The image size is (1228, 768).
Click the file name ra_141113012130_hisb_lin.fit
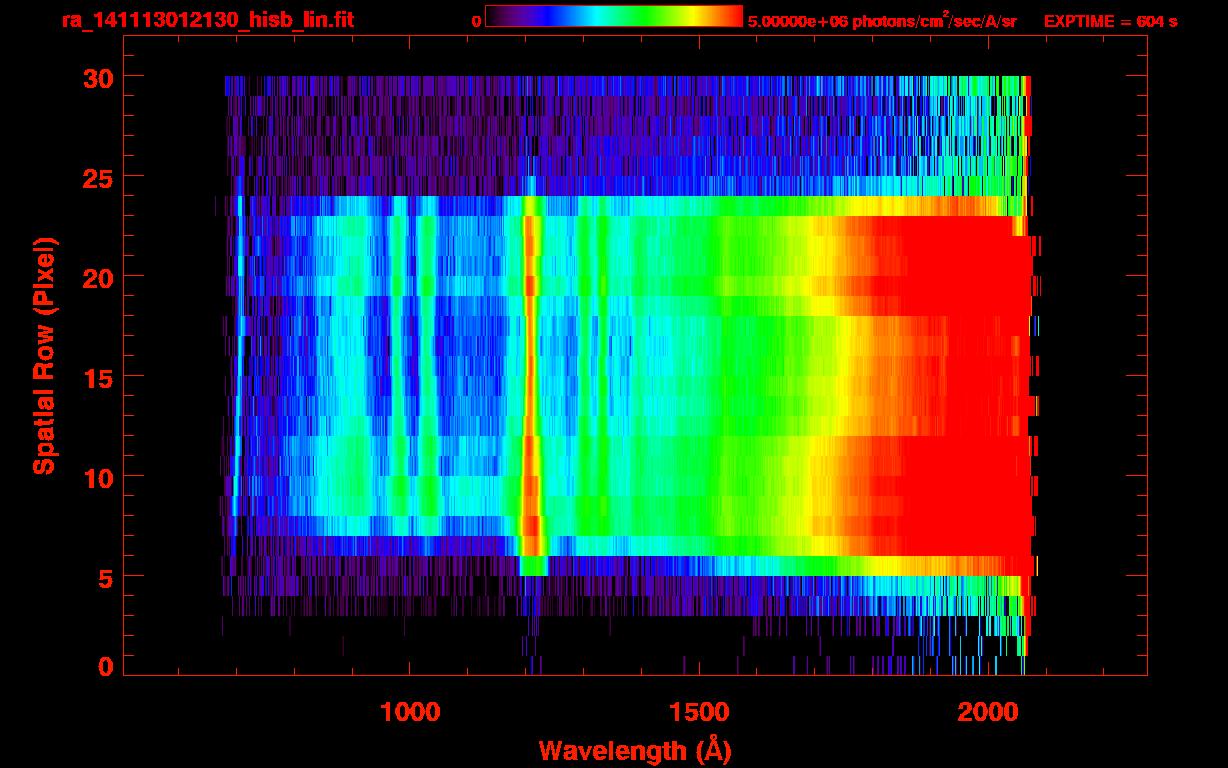point(207,20)
